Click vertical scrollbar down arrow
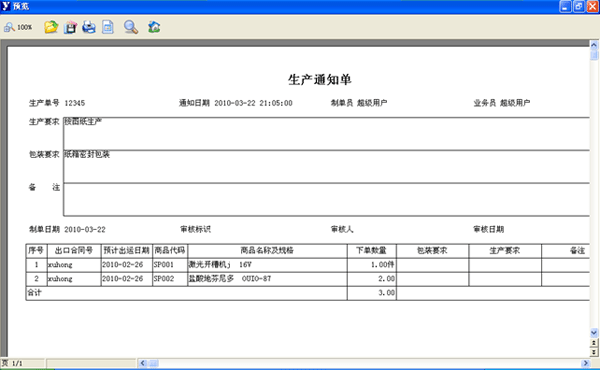 pos(594,333)
